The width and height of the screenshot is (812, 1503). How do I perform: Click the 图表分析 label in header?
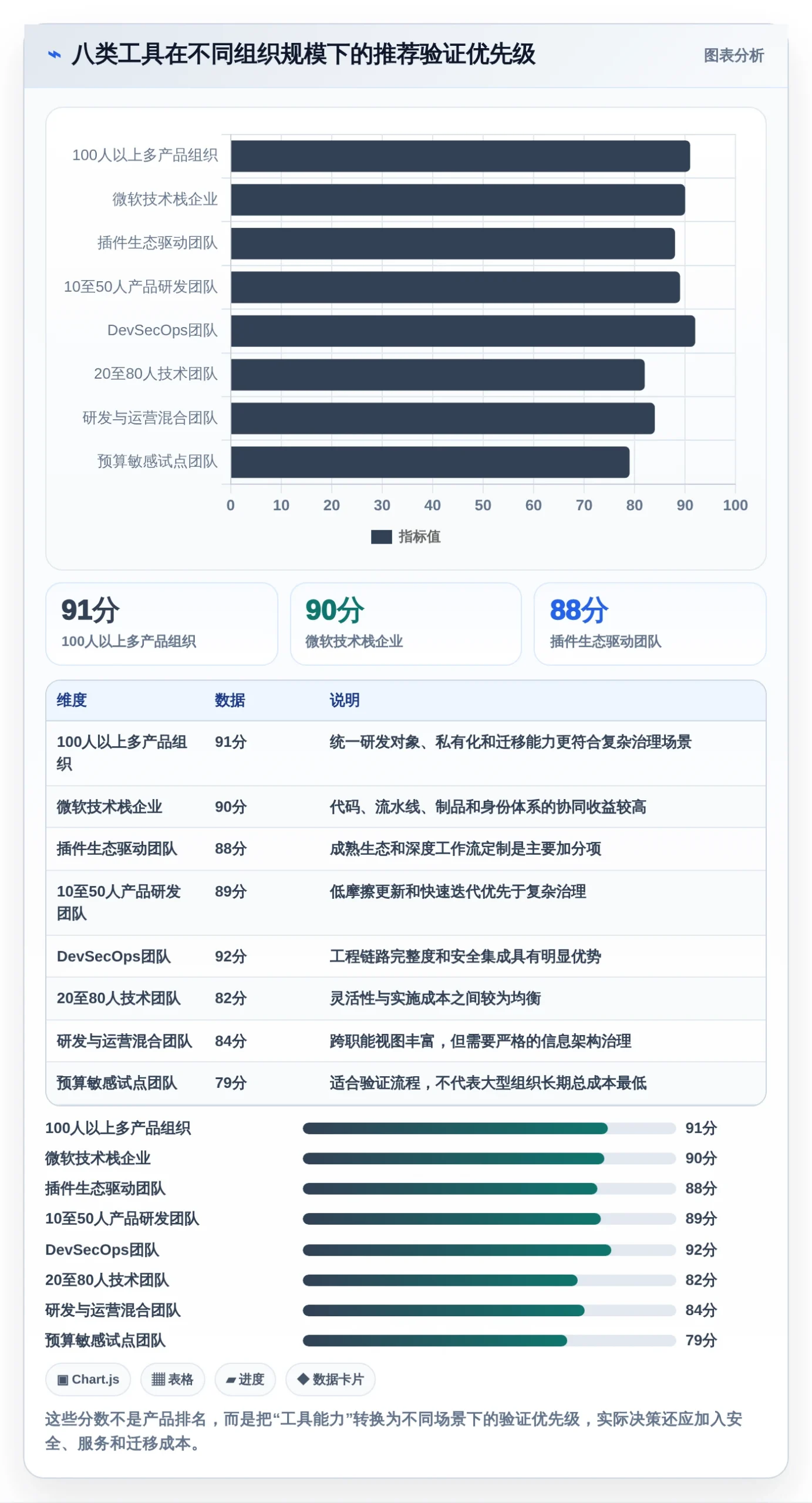[733, 55]
